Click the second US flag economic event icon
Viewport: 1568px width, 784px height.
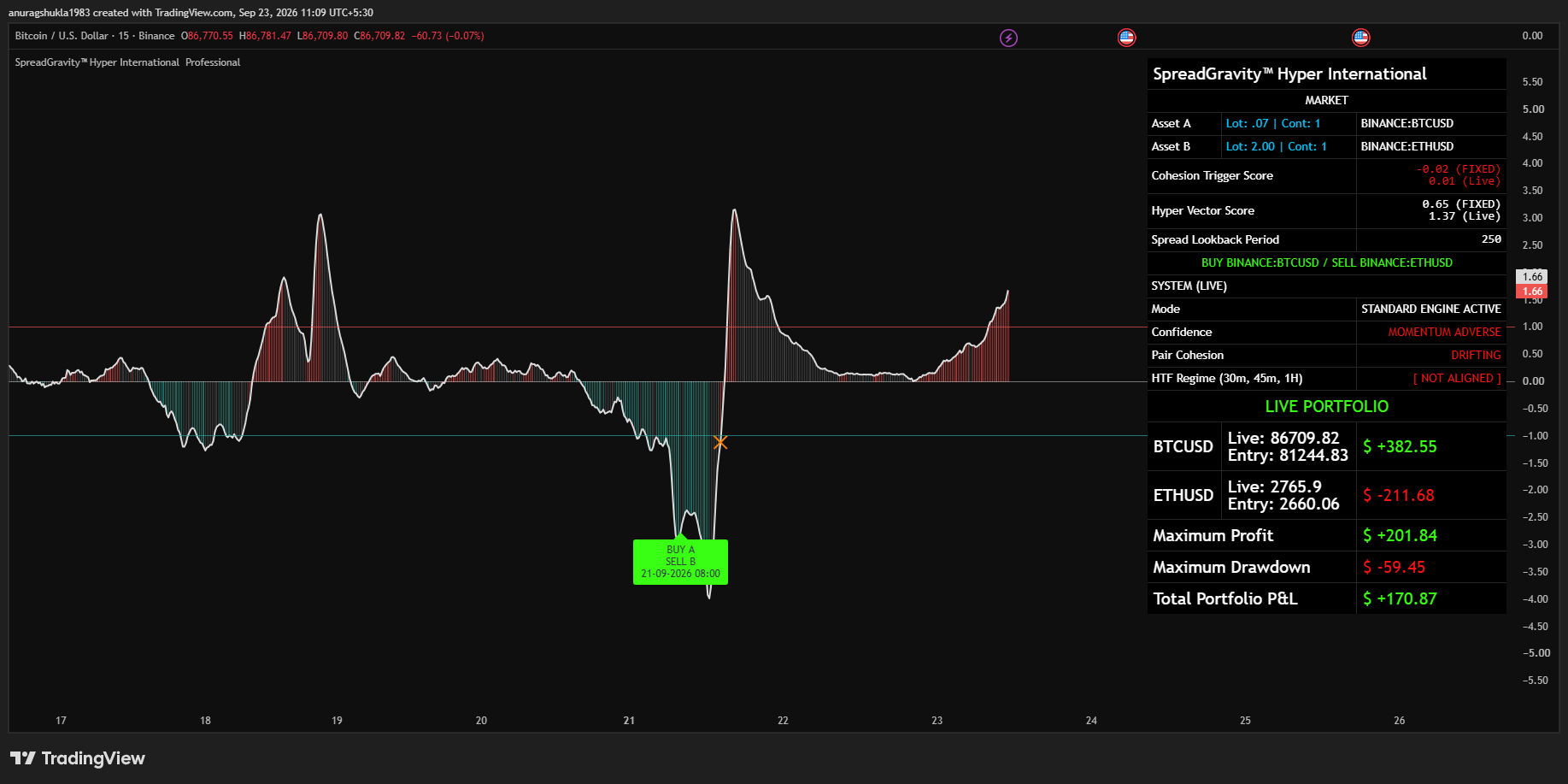1360,38
